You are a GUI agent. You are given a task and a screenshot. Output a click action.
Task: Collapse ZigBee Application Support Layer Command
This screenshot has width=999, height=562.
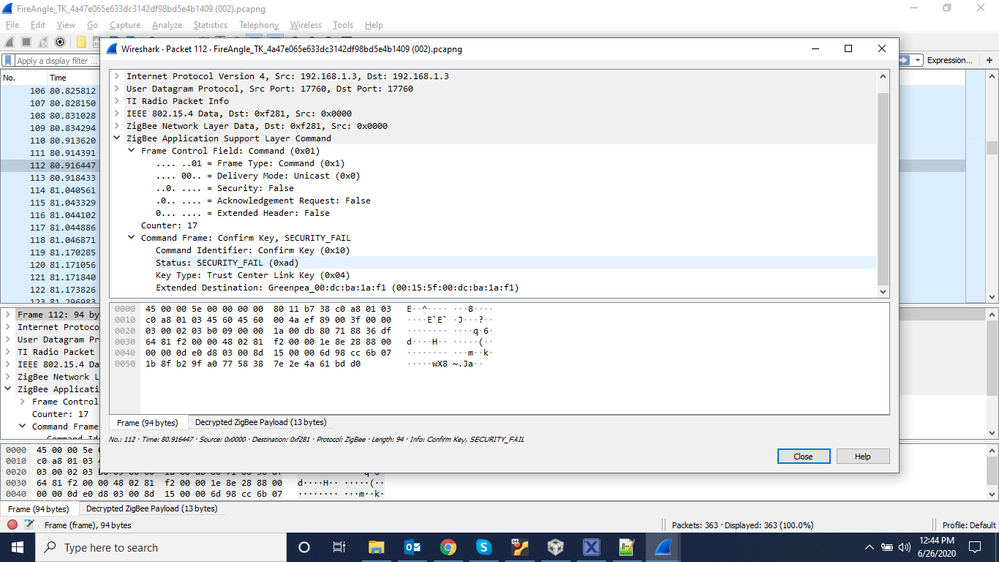pos(117,138)
